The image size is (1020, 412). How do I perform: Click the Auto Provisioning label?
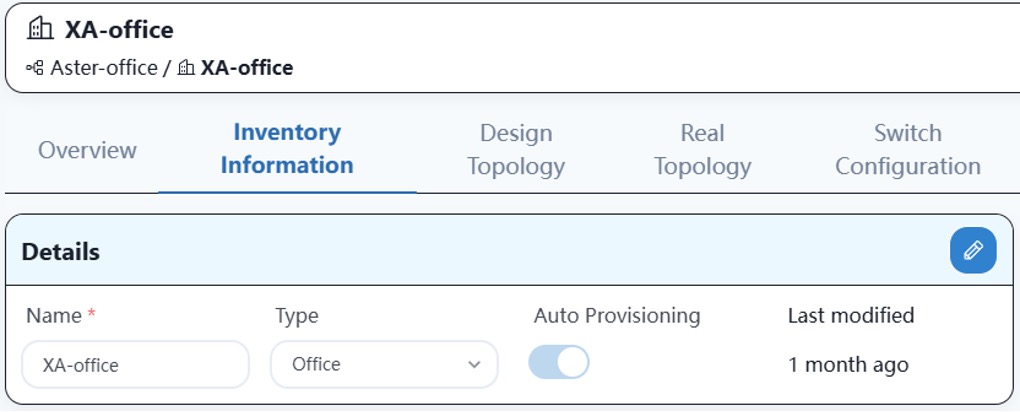(617, 316)
